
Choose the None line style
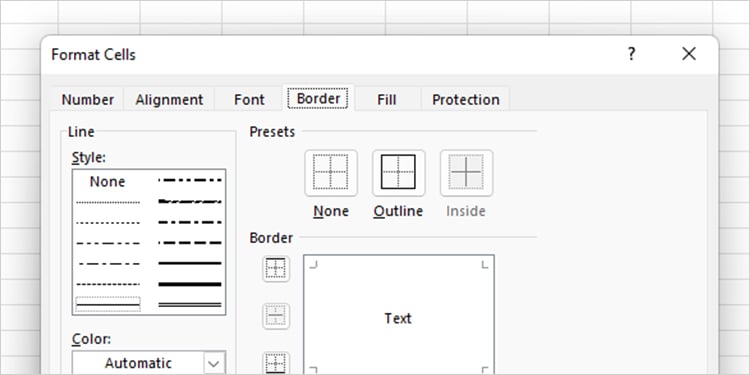pos(108,181)
